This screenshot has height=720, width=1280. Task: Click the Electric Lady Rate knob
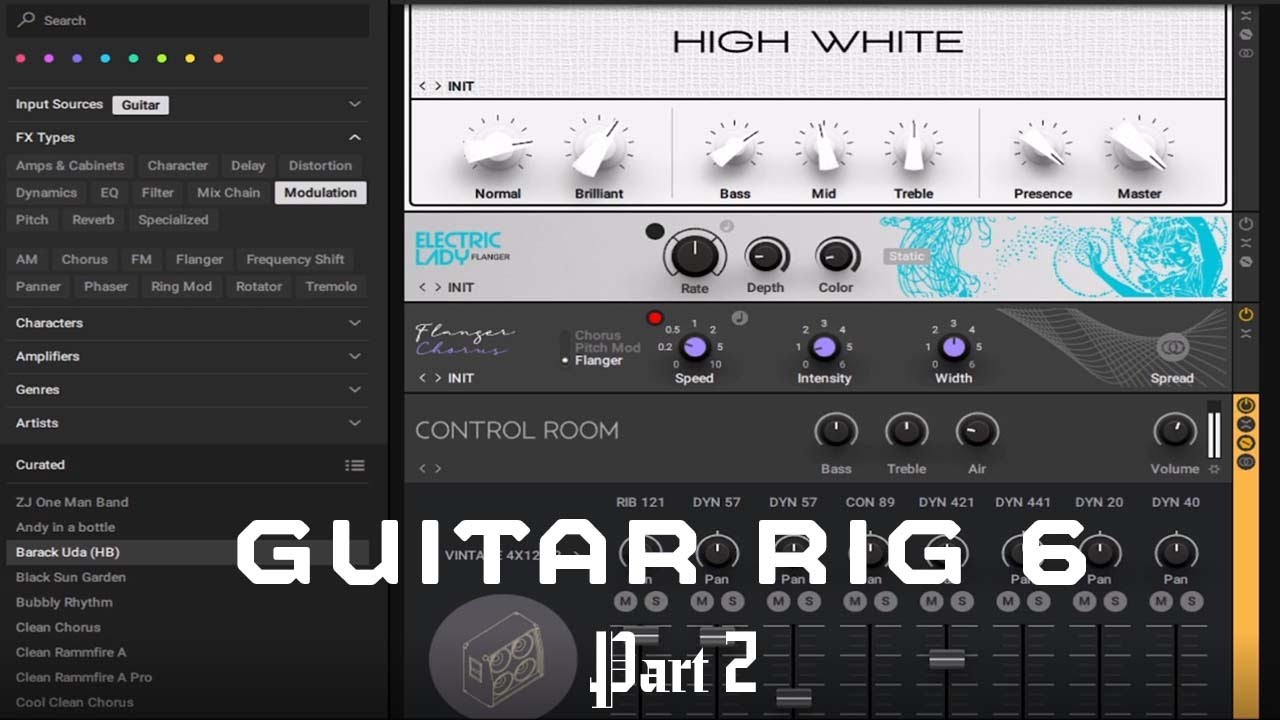(x=694, y=255)
